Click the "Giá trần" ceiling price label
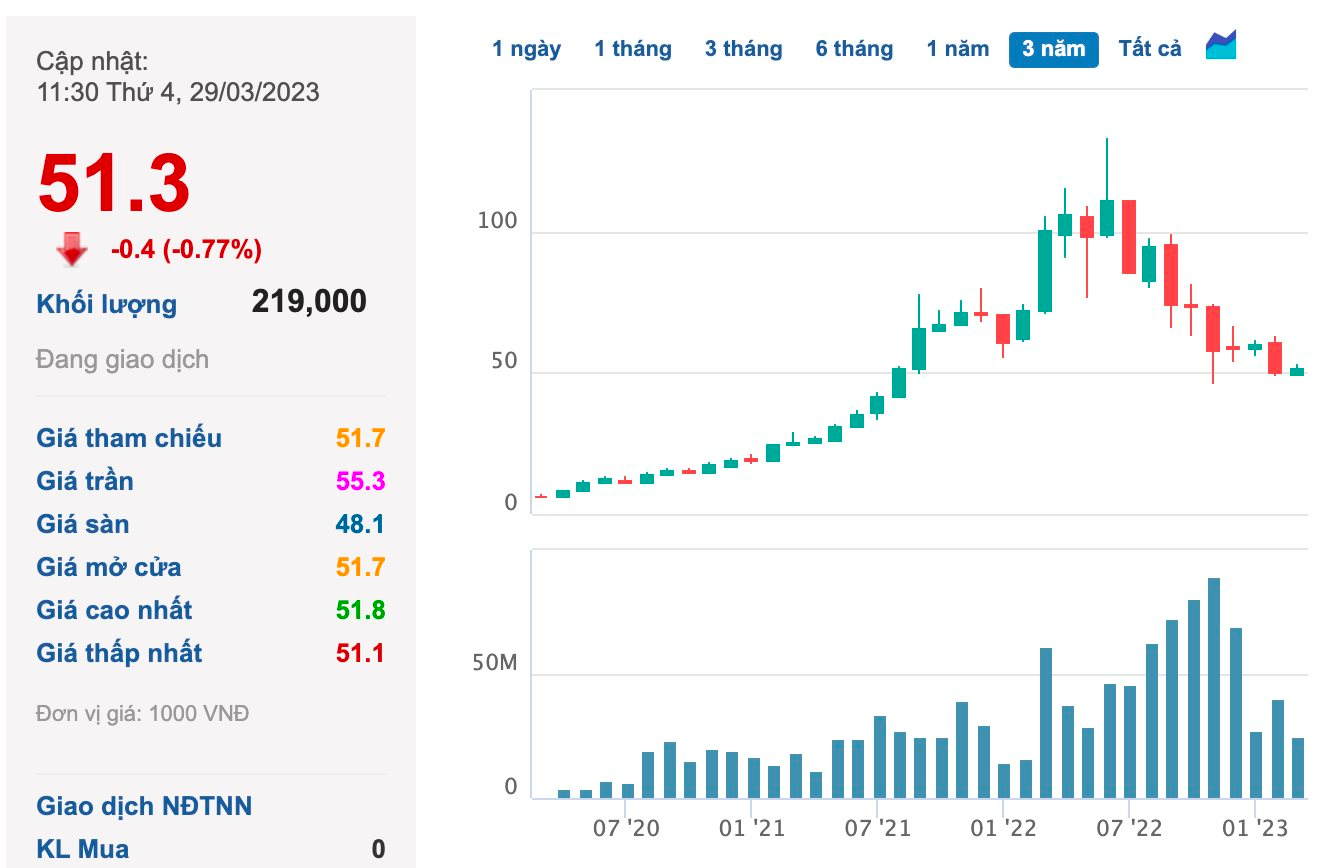 coord(85,481)
